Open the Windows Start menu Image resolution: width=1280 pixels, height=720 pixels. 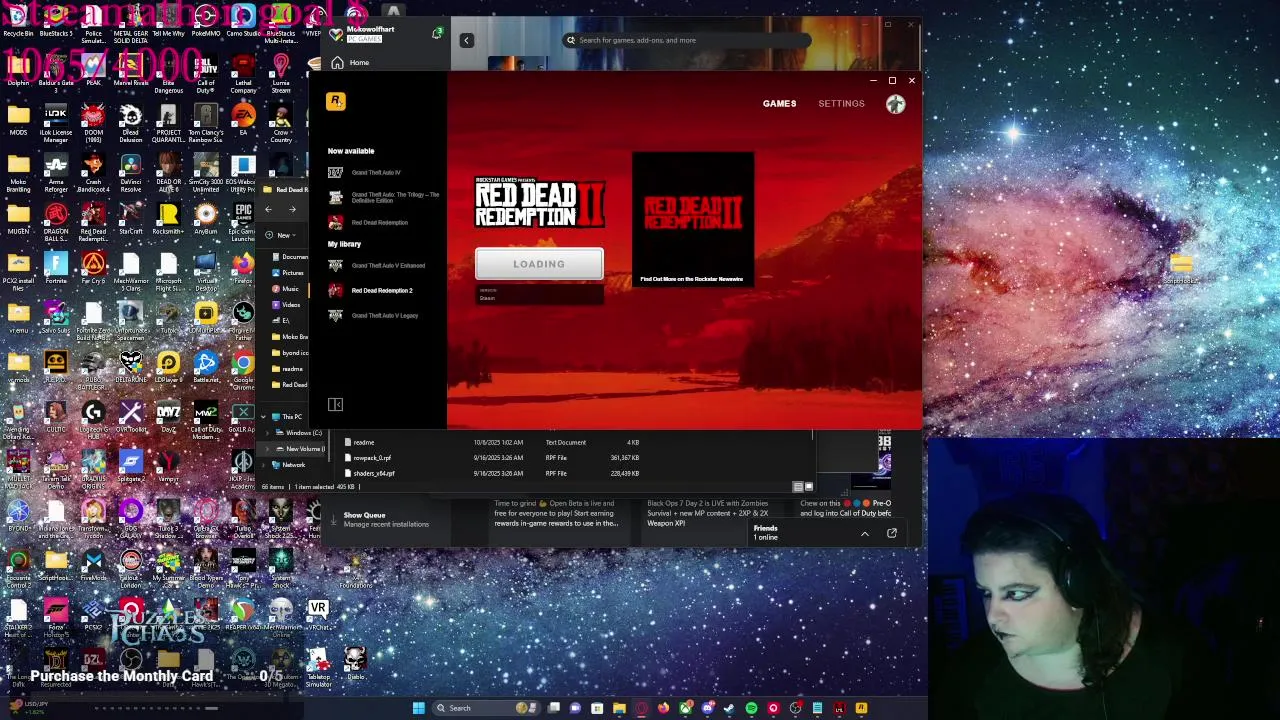[418, 708]
